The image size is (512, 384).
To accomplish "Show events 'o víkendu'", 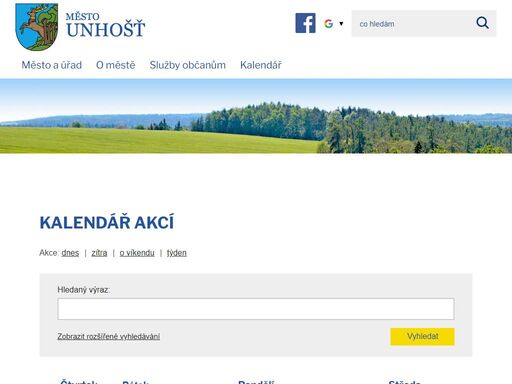I will (137, 253).
